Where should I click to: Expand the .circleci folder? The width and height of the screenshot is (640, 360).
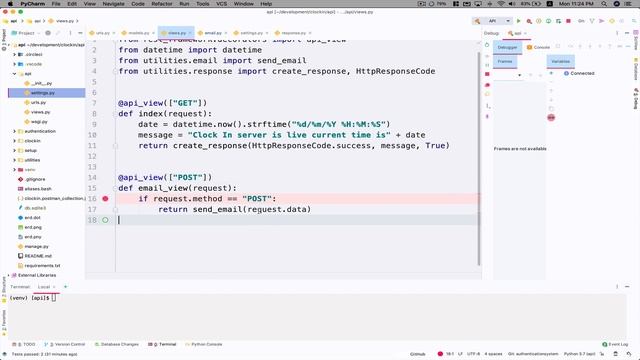click(15, 54)
